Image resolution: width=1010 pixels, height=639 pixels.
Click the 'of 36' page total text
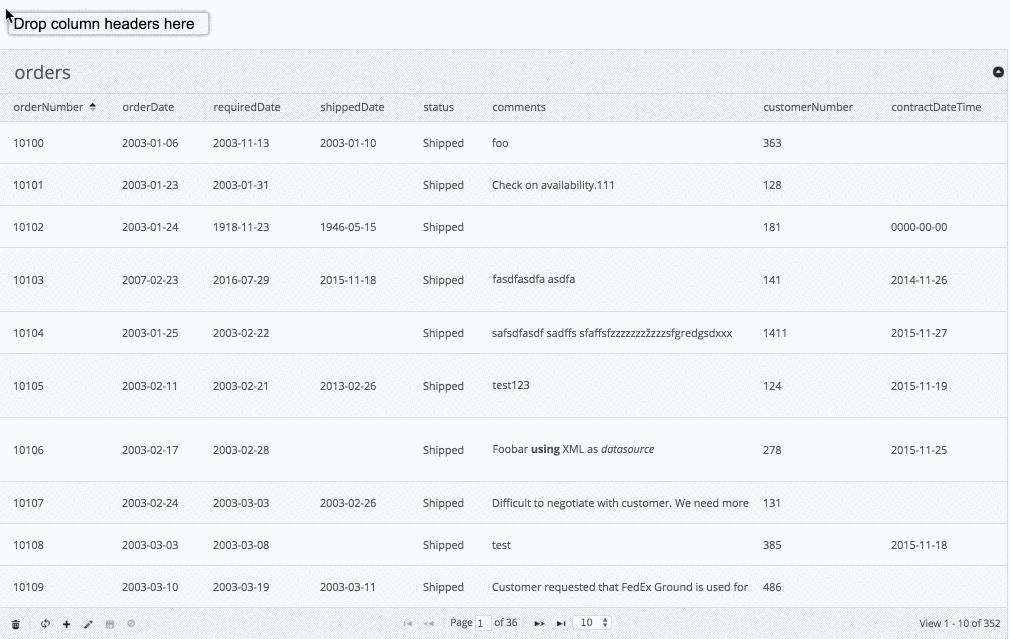(506, 622)
